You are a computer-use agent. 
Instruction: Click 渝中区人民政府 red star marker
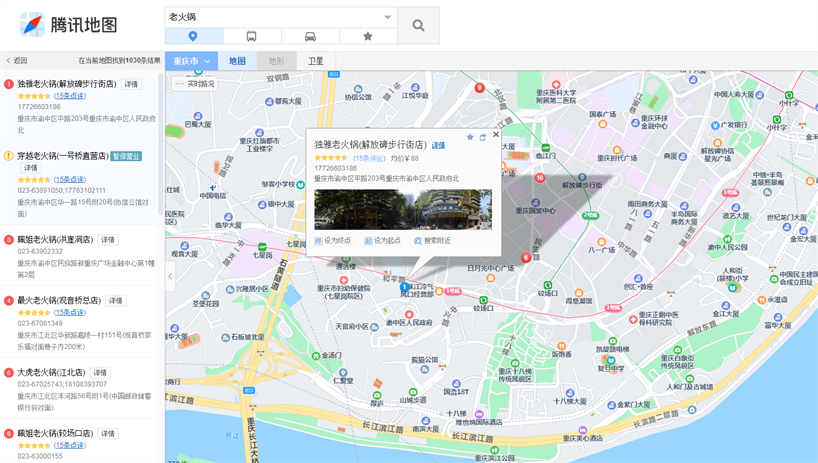click(x=409, y=314)
